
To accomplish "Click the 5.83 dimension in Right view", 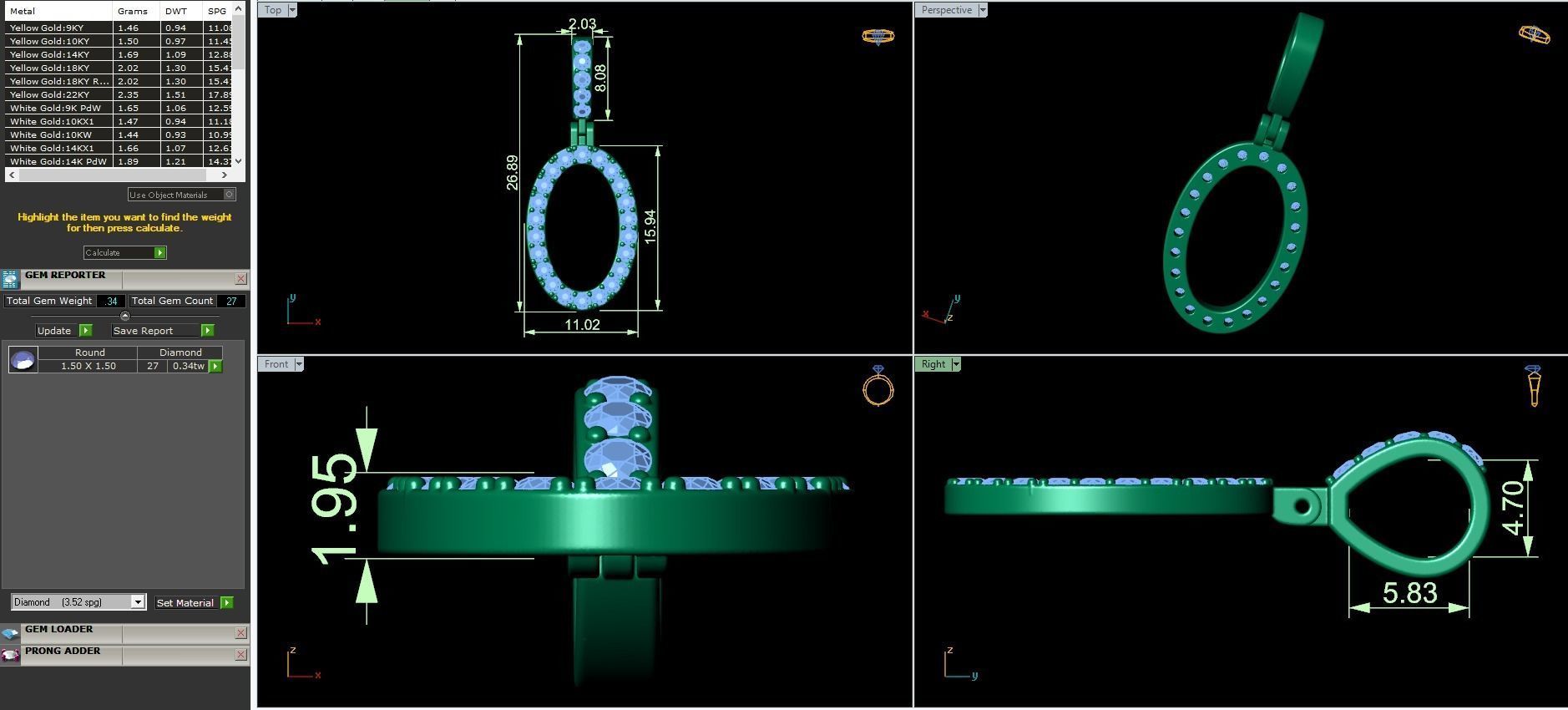I will [x=1410, y=593].
